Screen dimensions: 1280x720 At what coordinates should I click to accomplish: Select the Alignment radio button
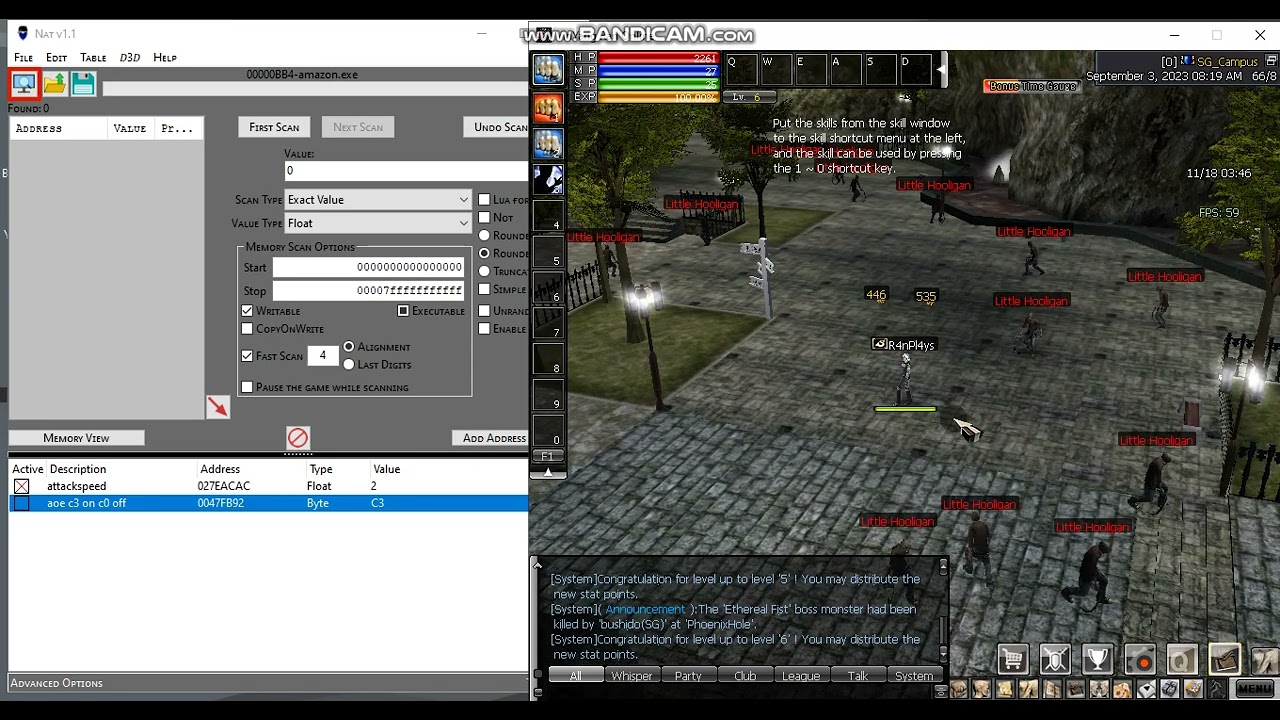coord(349,347)
